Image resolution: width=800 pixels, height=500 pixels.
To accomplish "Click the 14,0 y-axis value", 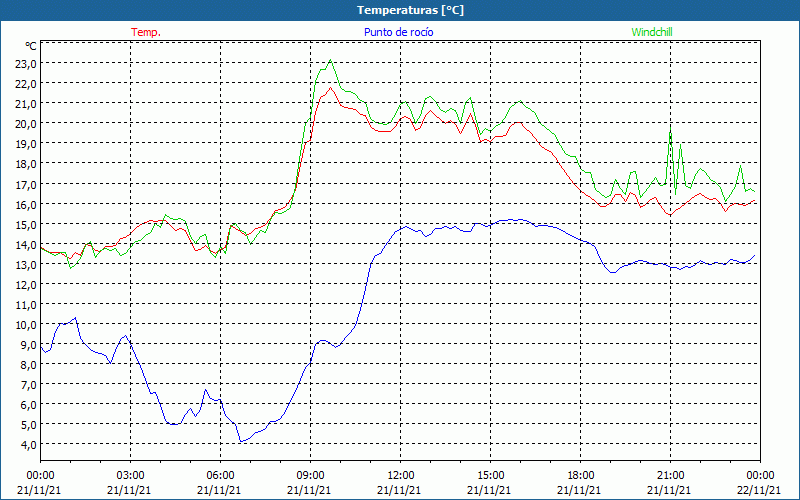I will click(27, 244).
